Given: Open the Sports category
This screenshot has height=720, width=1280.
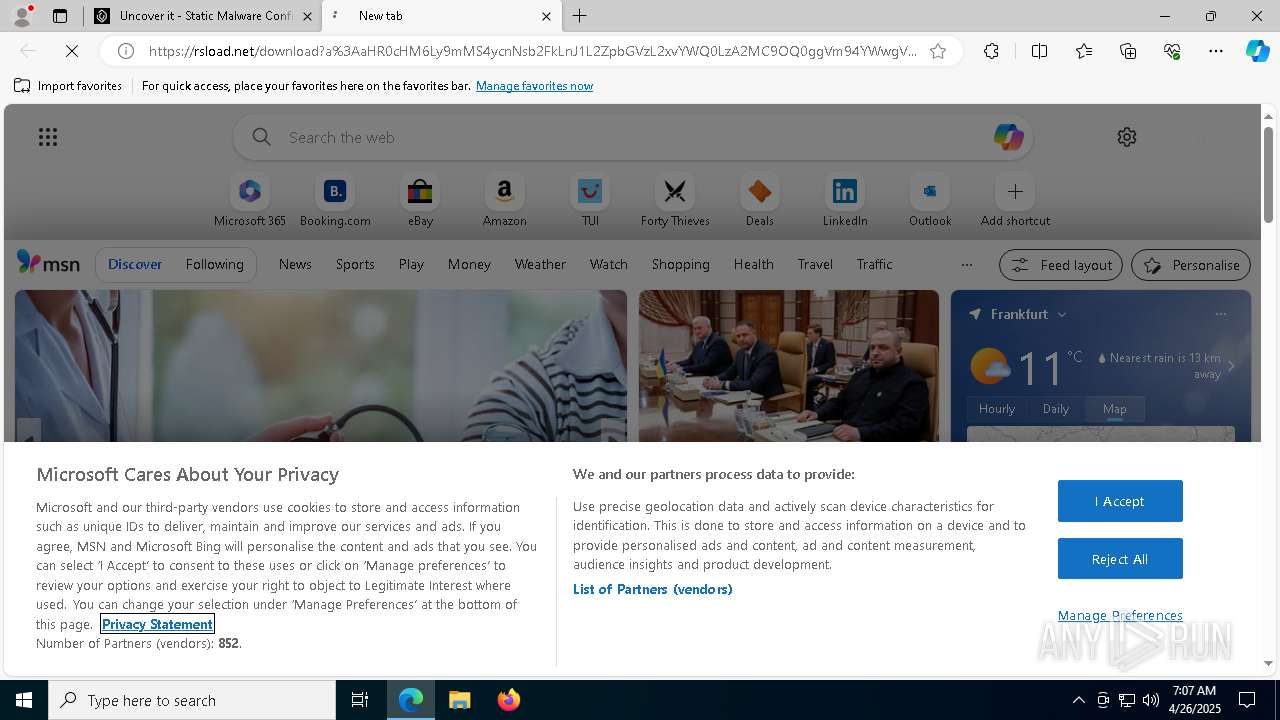Looking at the screenshot, I should tap(355, 265).
